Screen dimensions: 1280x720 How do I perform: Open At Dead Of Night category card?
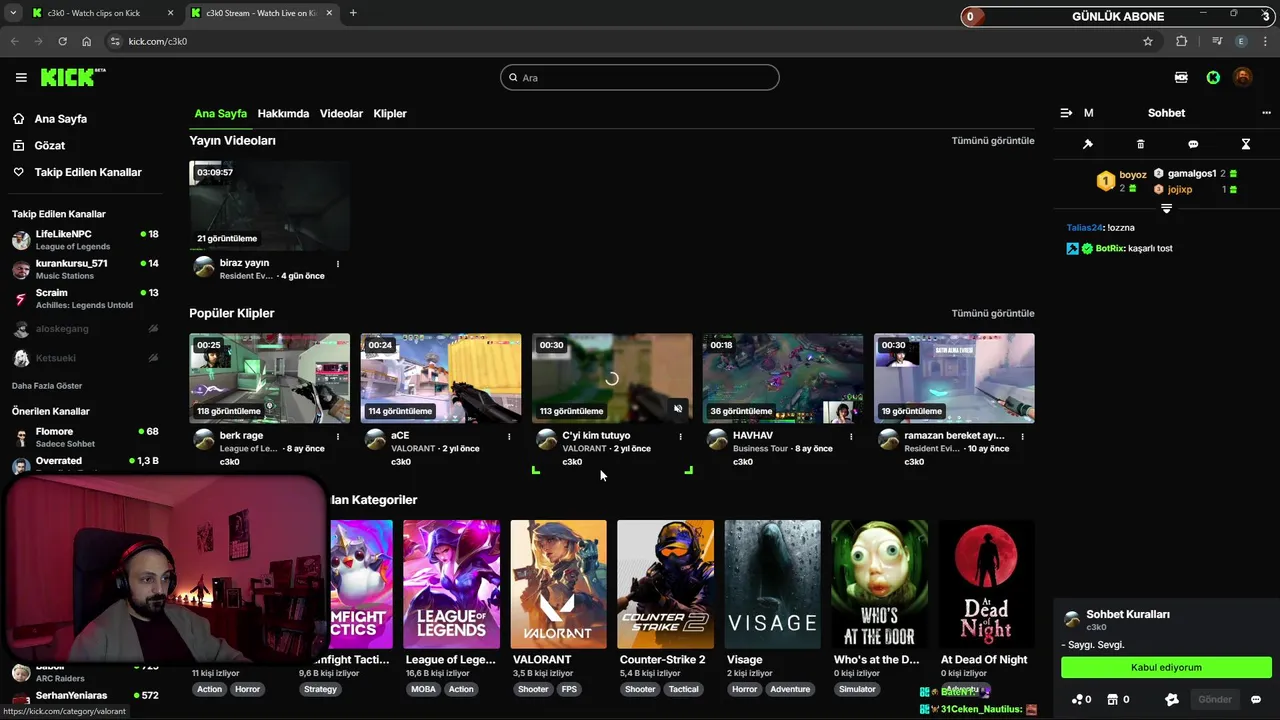986,584
